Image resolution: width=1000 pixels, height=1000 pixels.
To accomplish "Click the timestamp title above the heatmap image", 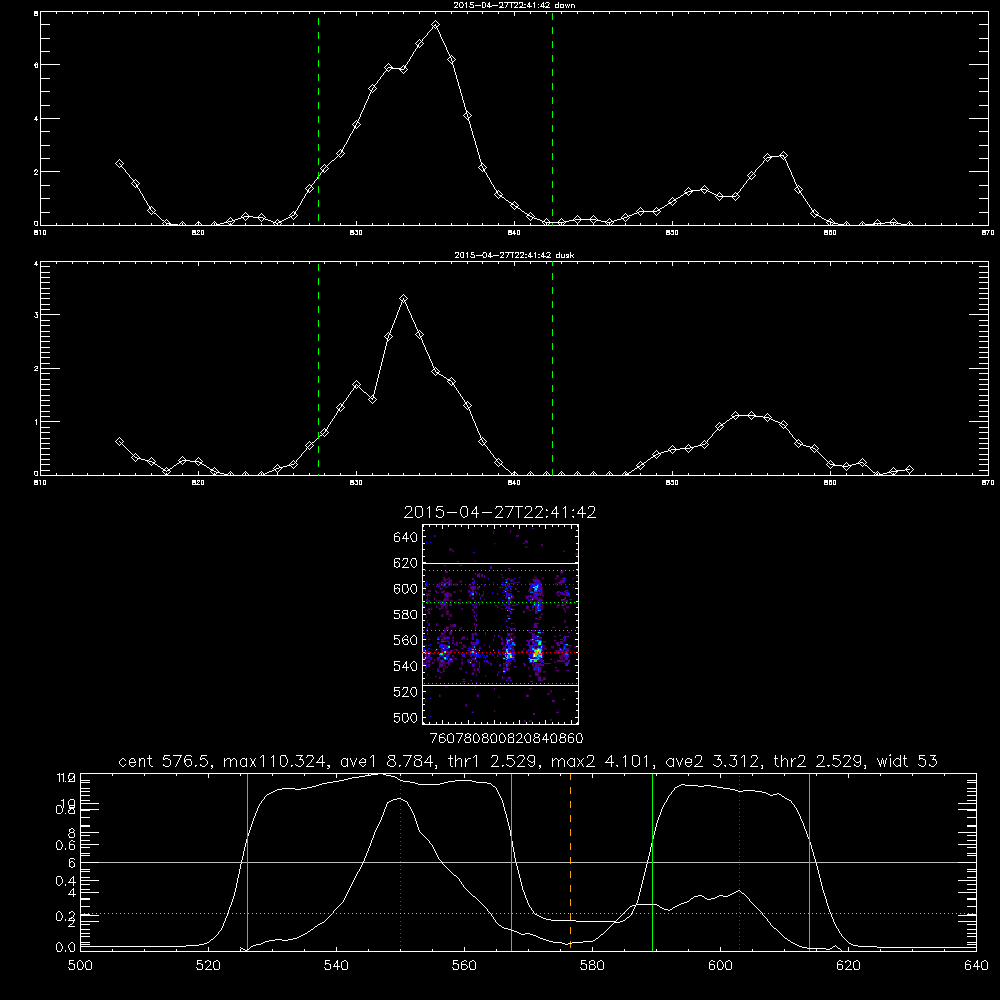I will tap(500, 512).
